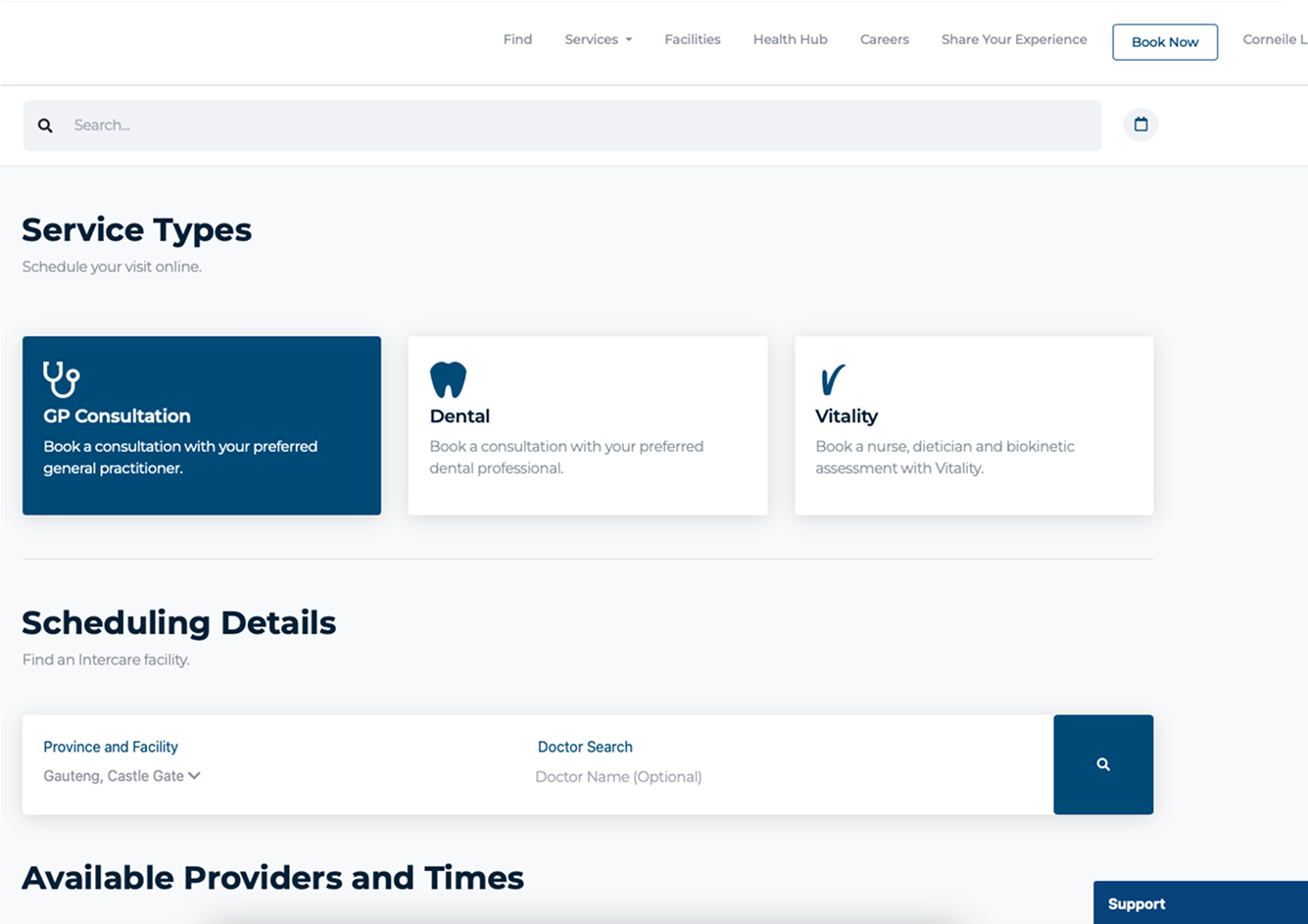This screenshot has width=1308, height=924.
Task: Click the tooth icon on the Dental card
Action: pyautogui.click(x=448, y=379)
